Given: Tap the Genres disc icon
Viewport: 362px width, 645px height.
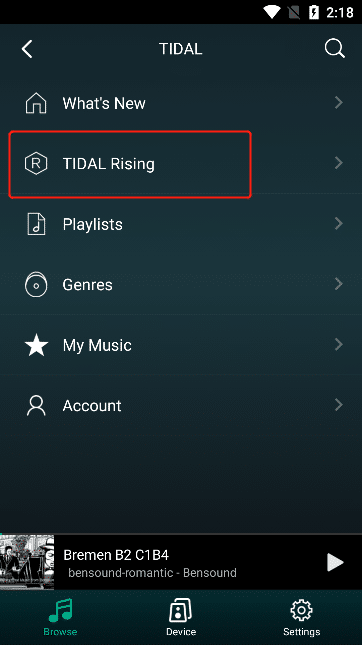Looking at the screenshot, I should tap(36, 285).
